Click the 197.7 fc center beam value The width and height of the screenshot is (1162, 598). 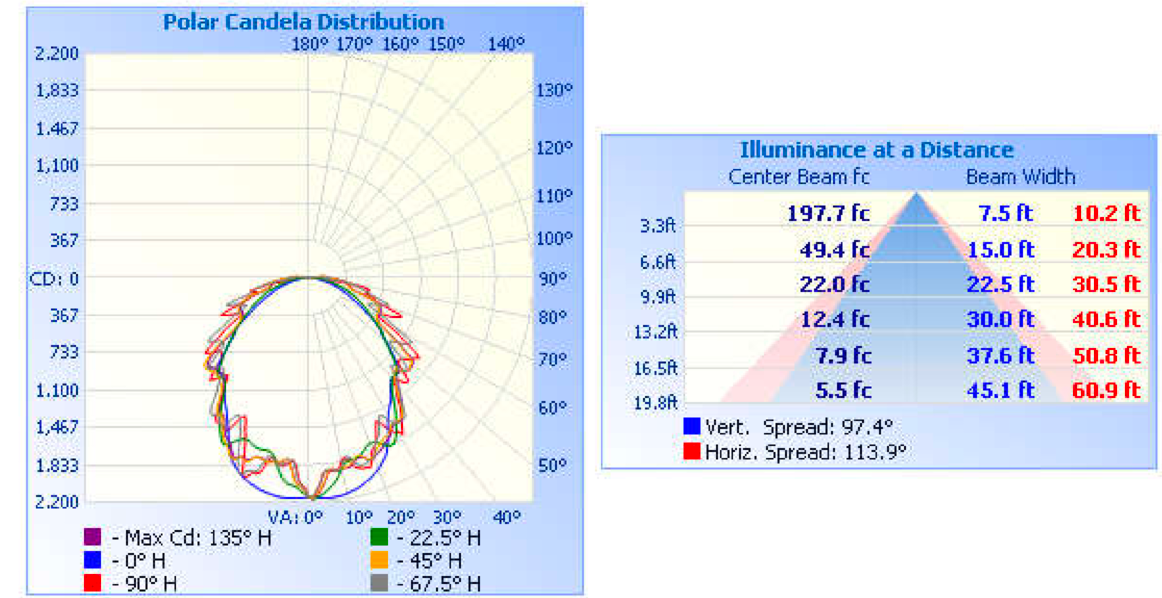(x=829, y=213)
